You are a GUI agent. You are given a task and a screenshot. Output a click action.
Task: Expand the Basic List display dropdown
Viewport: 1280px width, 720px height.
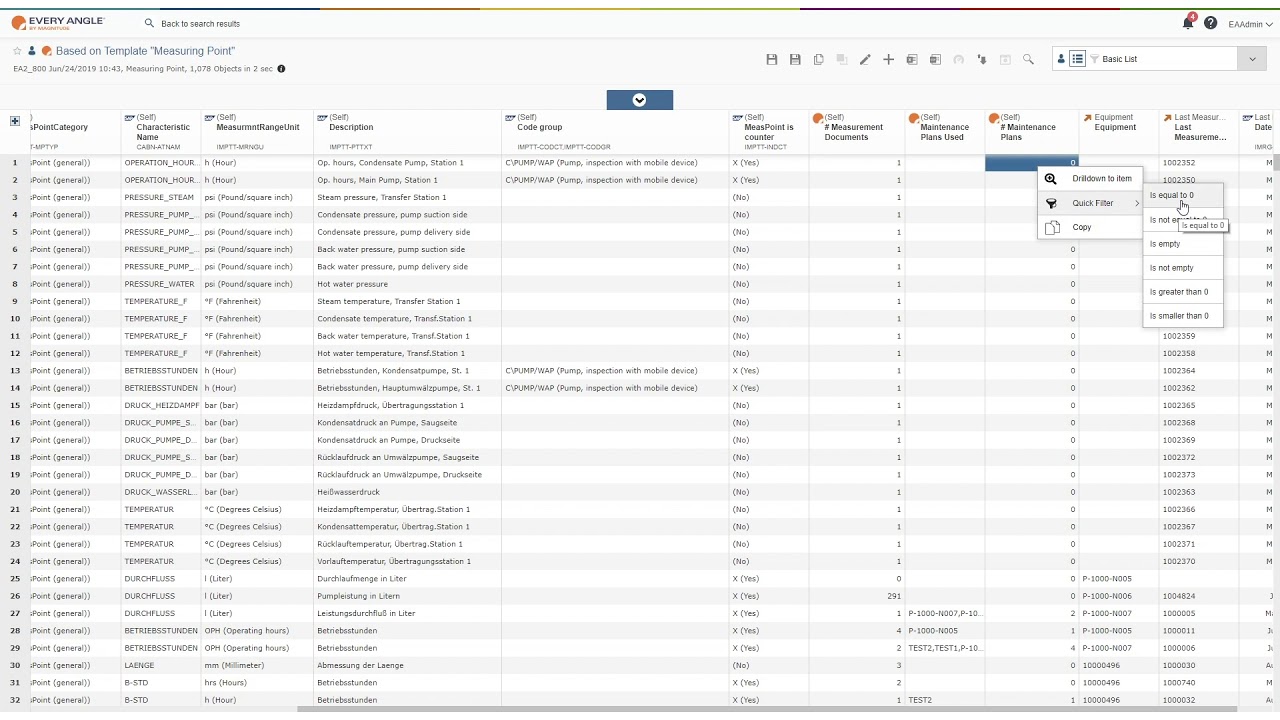coord(1252,59)
